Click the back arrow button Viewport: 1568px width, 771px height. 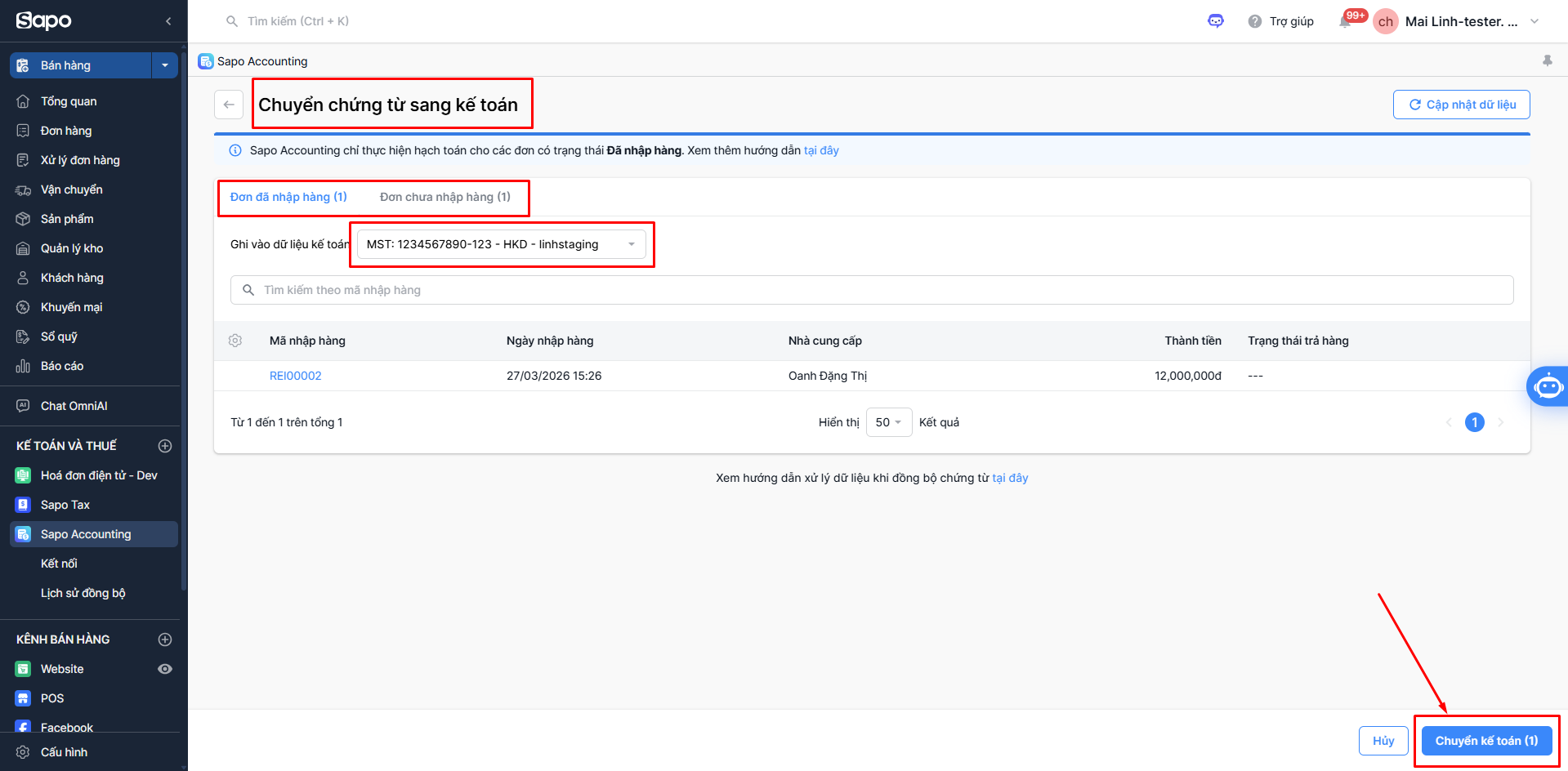coord(229,105)
